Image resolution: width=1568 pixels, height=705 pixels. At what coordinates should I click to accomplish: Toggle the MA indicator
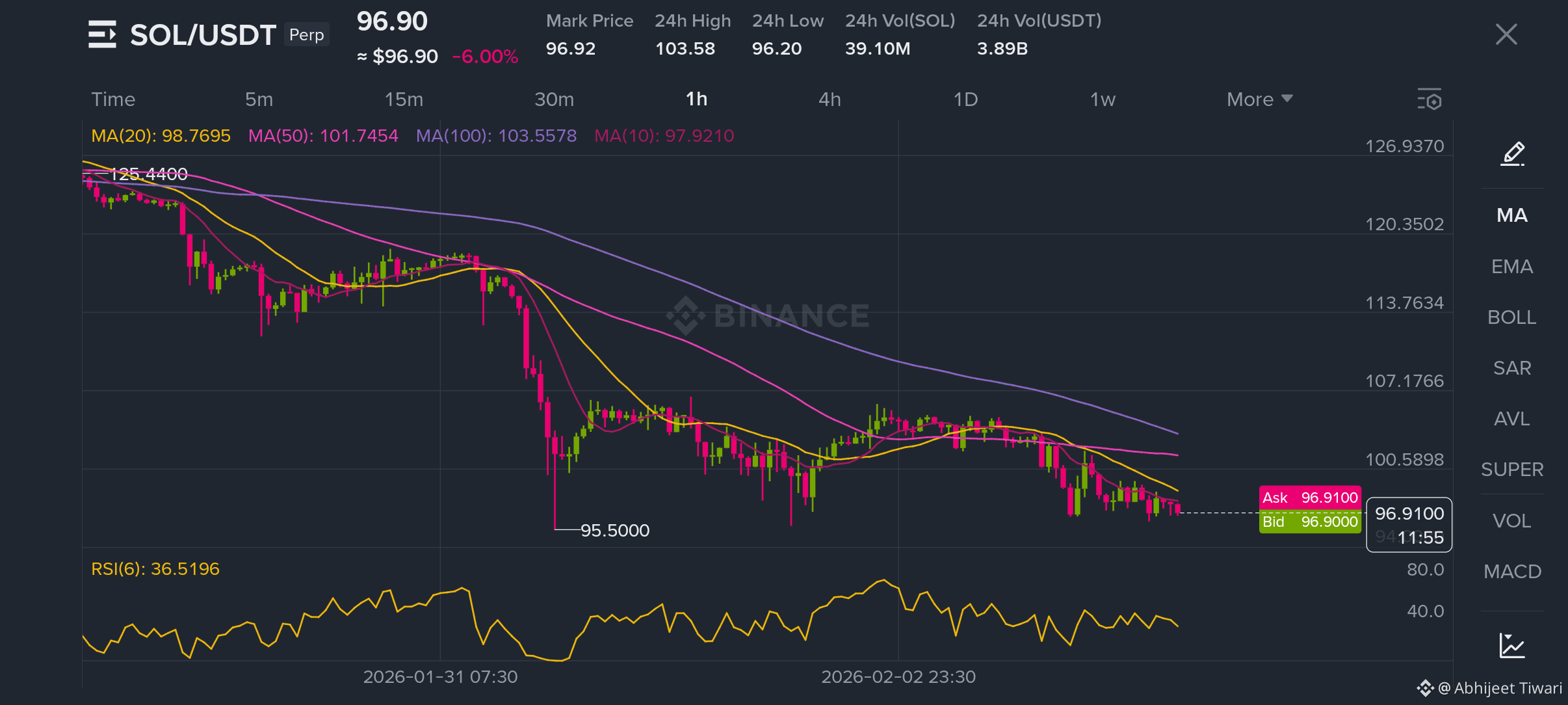click(1512, 215)
